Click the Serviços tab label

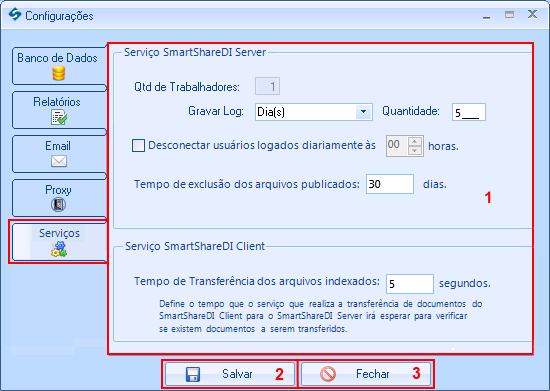coord(59,233)
